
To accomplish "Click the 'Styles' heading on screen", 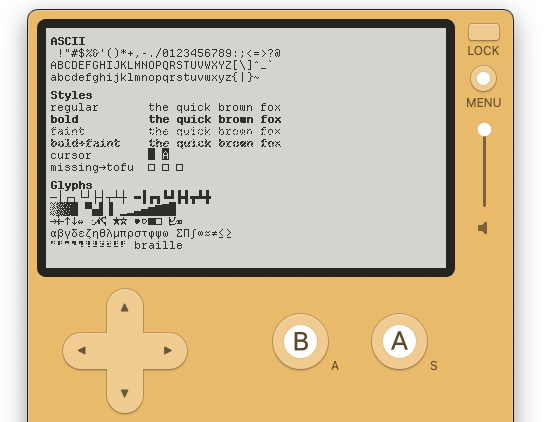I will (71, 95).
